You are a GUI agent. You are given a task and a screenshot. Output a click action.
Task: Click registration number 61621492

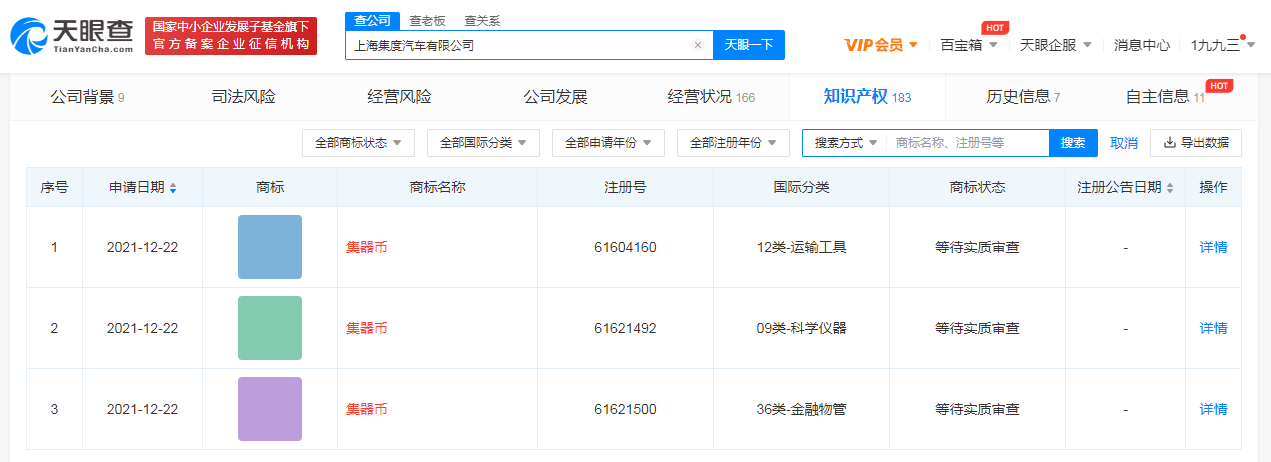tap(625, 328)
